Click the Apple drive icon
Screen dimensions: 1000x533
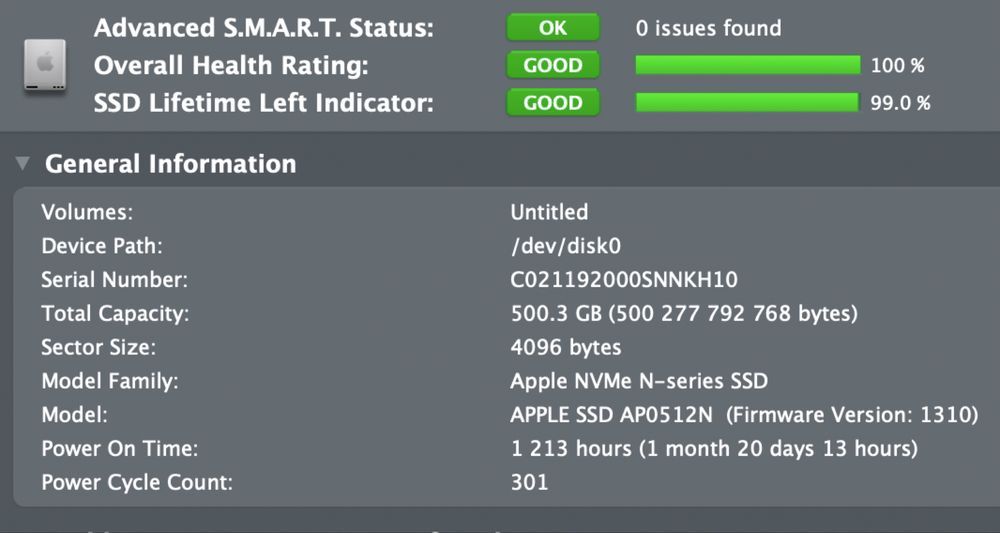[45, 67]
